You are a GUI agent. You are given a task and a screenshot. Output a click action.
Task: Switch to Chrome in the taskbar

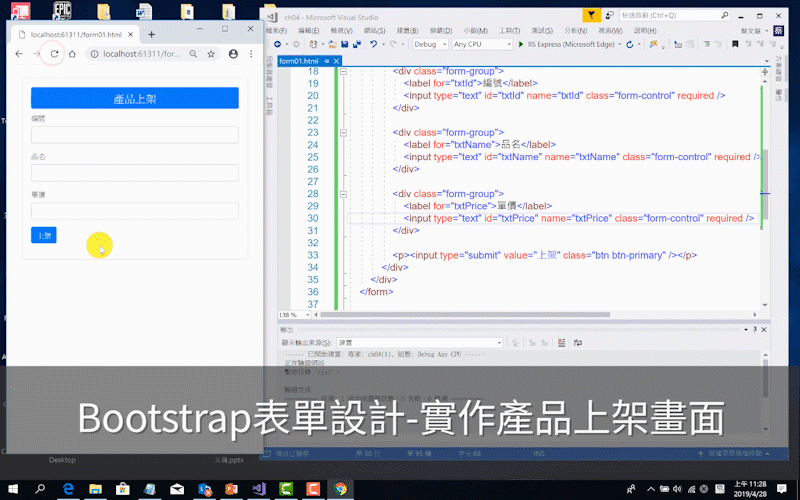tap(340, 489)
